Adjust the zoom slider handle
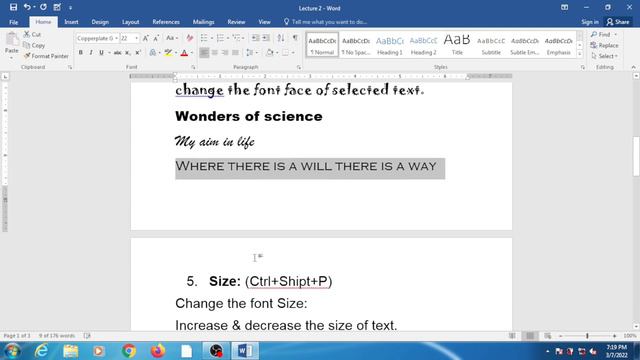This screenshot has width=640, height=360. (587, 336)
